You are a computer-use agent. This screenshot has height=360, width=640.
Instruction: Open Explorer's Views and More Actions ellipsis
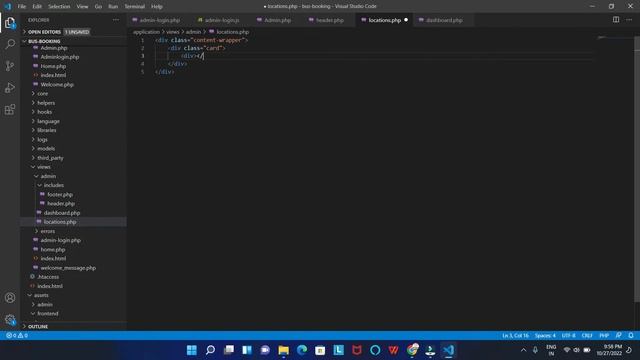(116, 20)
